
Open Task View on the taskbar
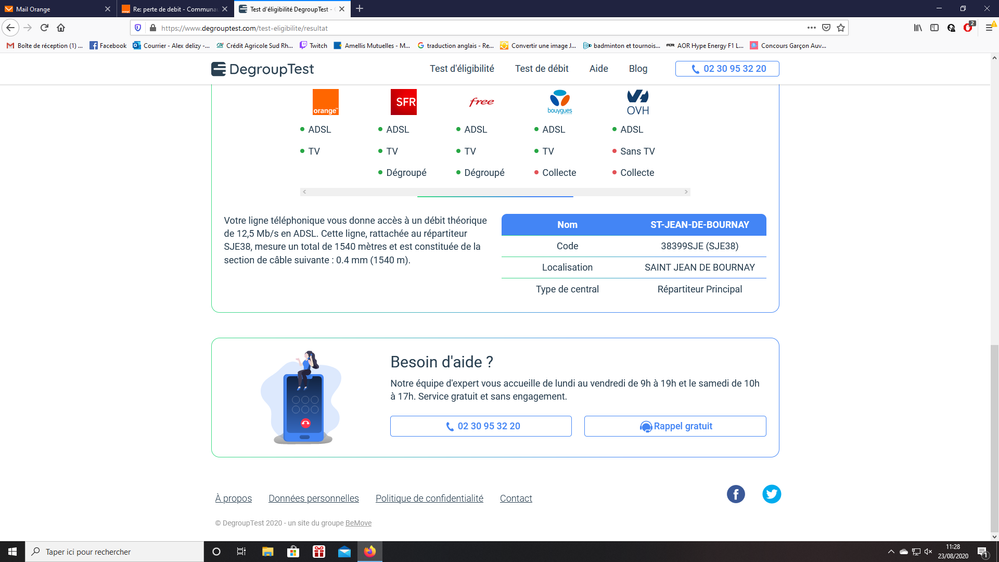point(241,551)
